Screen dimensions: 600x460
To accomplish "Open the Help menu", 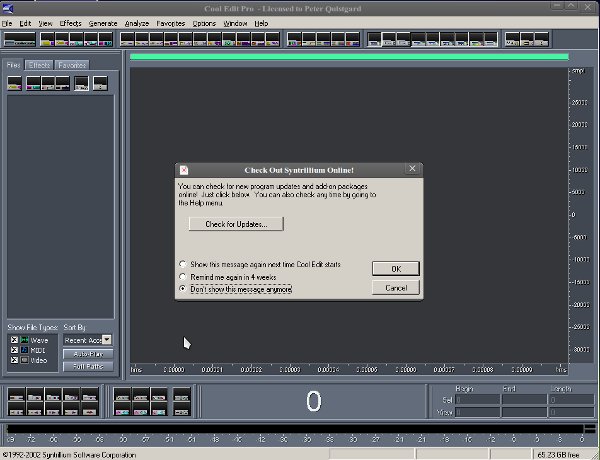I will pos(261,23).
